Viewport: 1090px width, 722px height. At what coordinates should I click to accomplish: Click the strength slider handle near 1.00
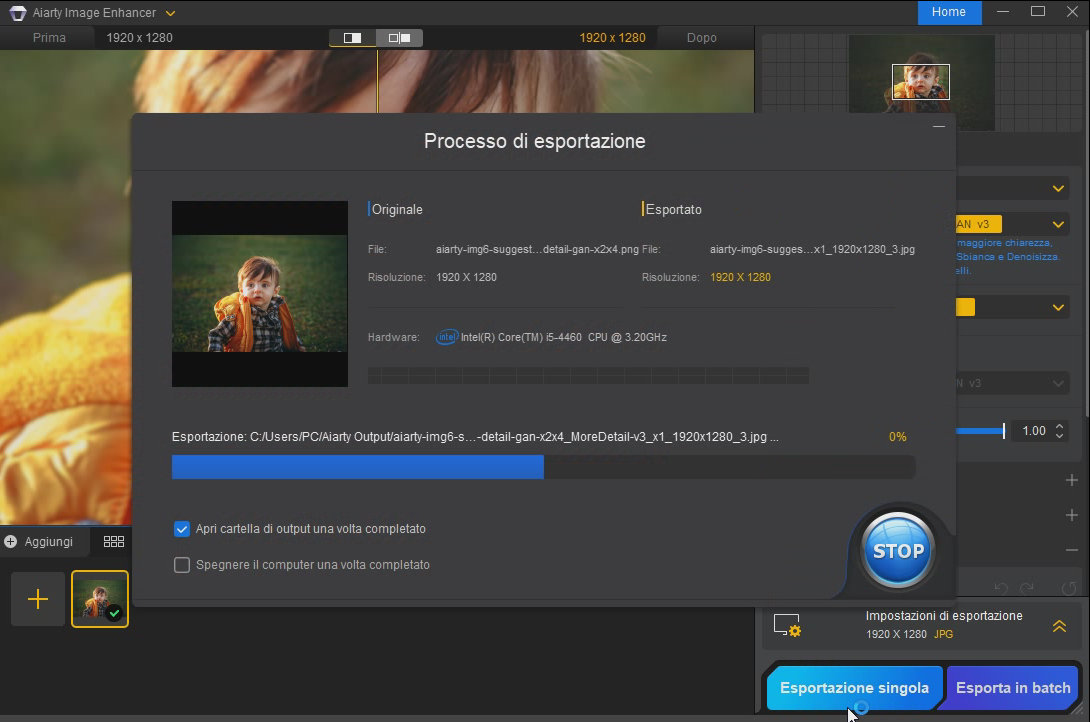(1003, 431)
